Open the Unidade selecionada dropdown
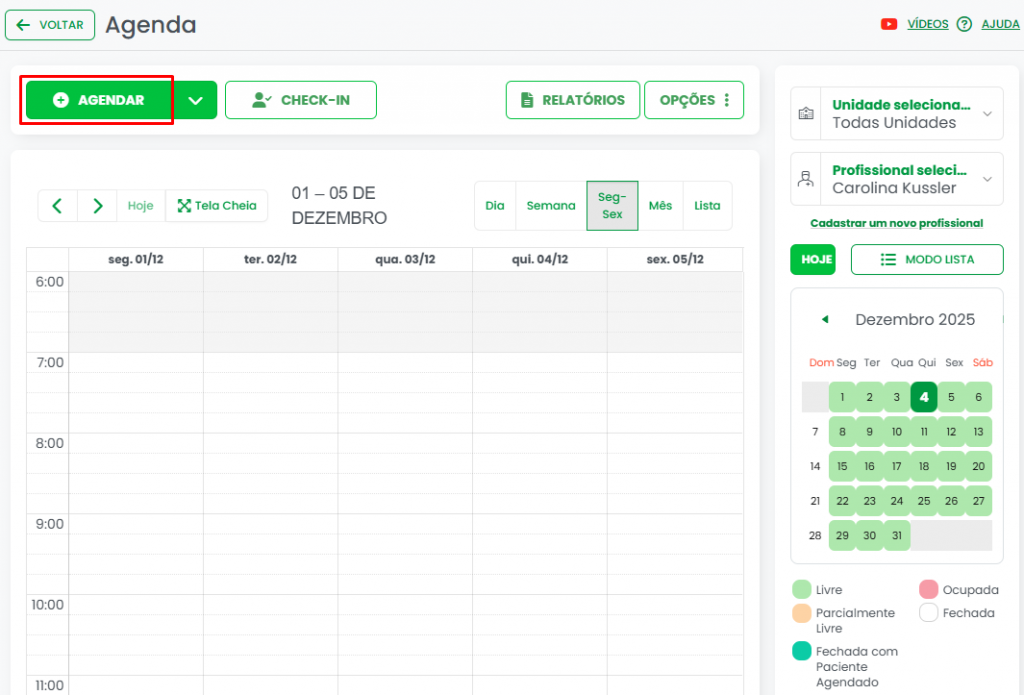Screen dimensions: 1024x695 [896, 114]
